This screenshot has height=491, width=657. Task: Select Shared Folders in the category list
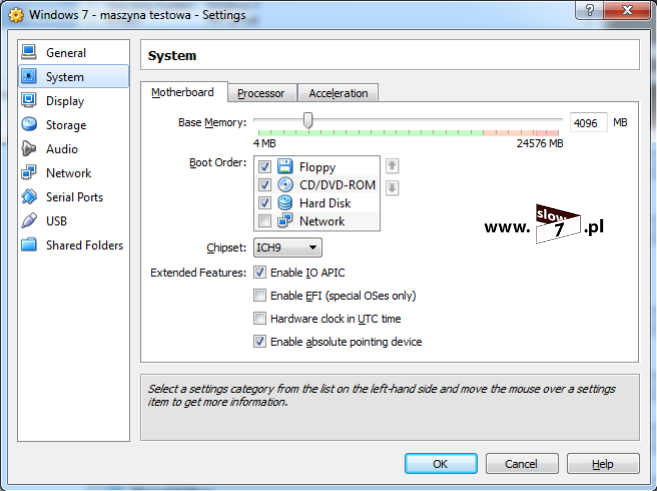coord(73,245)
